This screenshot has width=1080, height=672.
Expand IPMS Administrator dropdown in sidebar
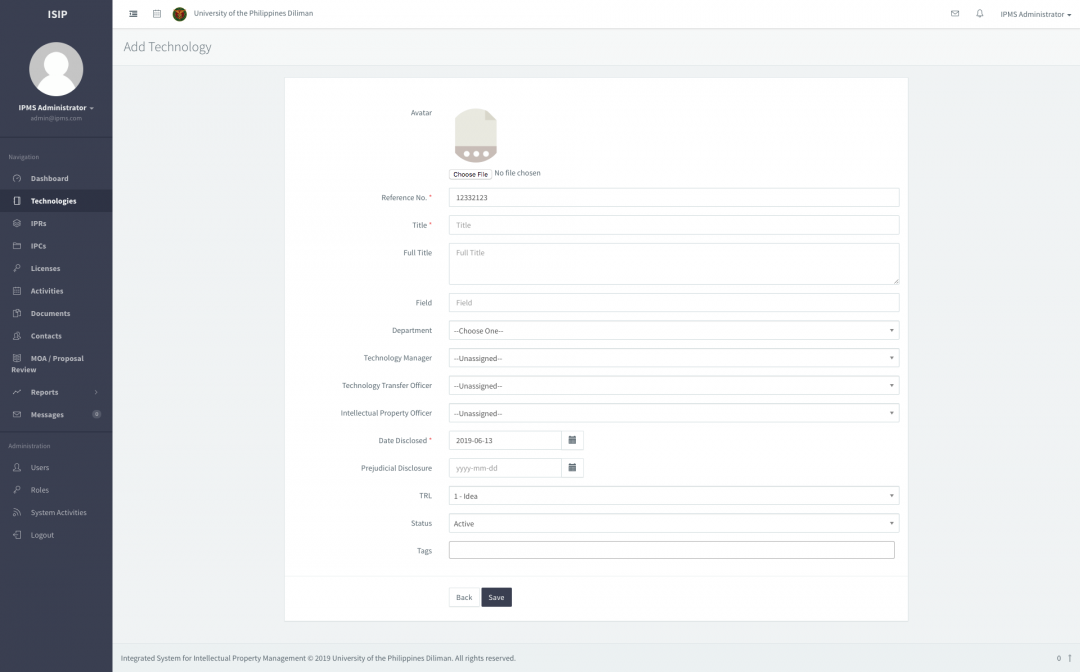click(x=56, y=107)
